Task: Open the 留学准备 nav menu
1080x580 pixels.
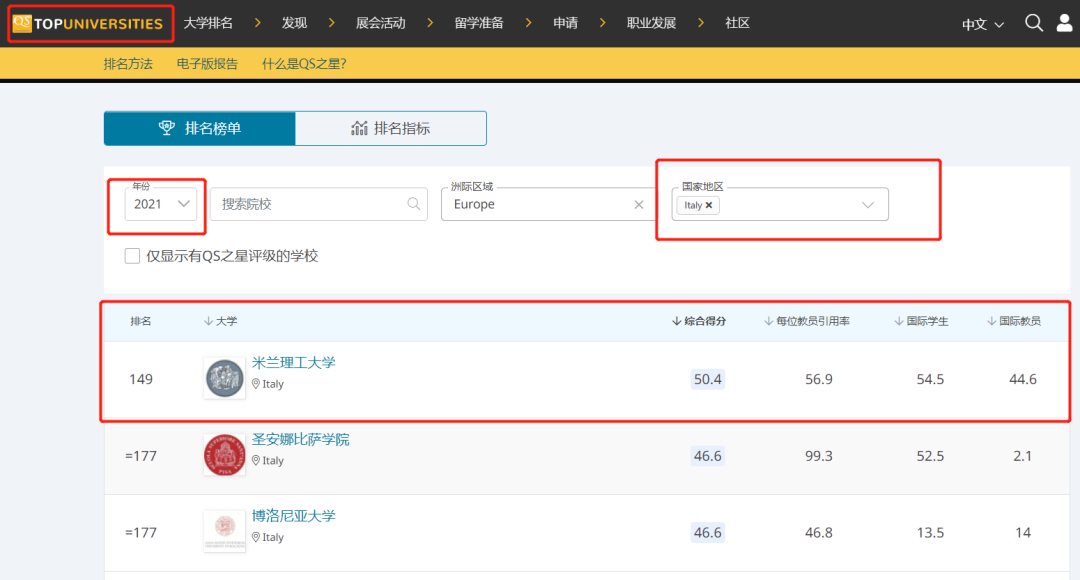Action: pyautogui.click(x=479, y=23)
